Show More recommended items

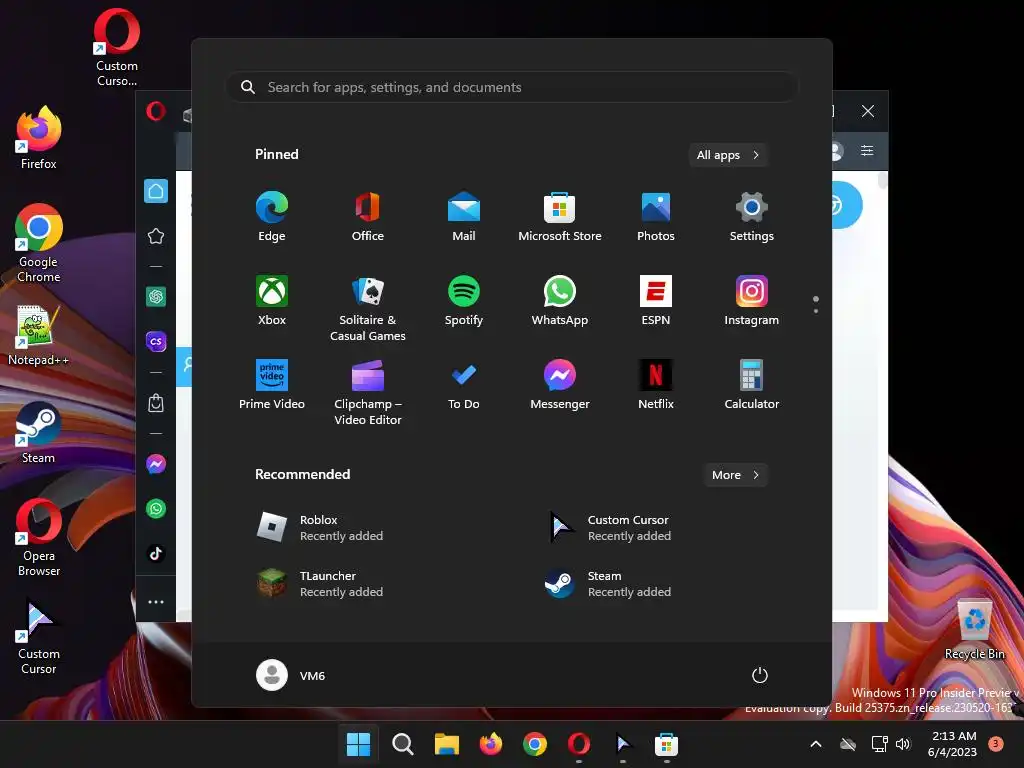735,475
